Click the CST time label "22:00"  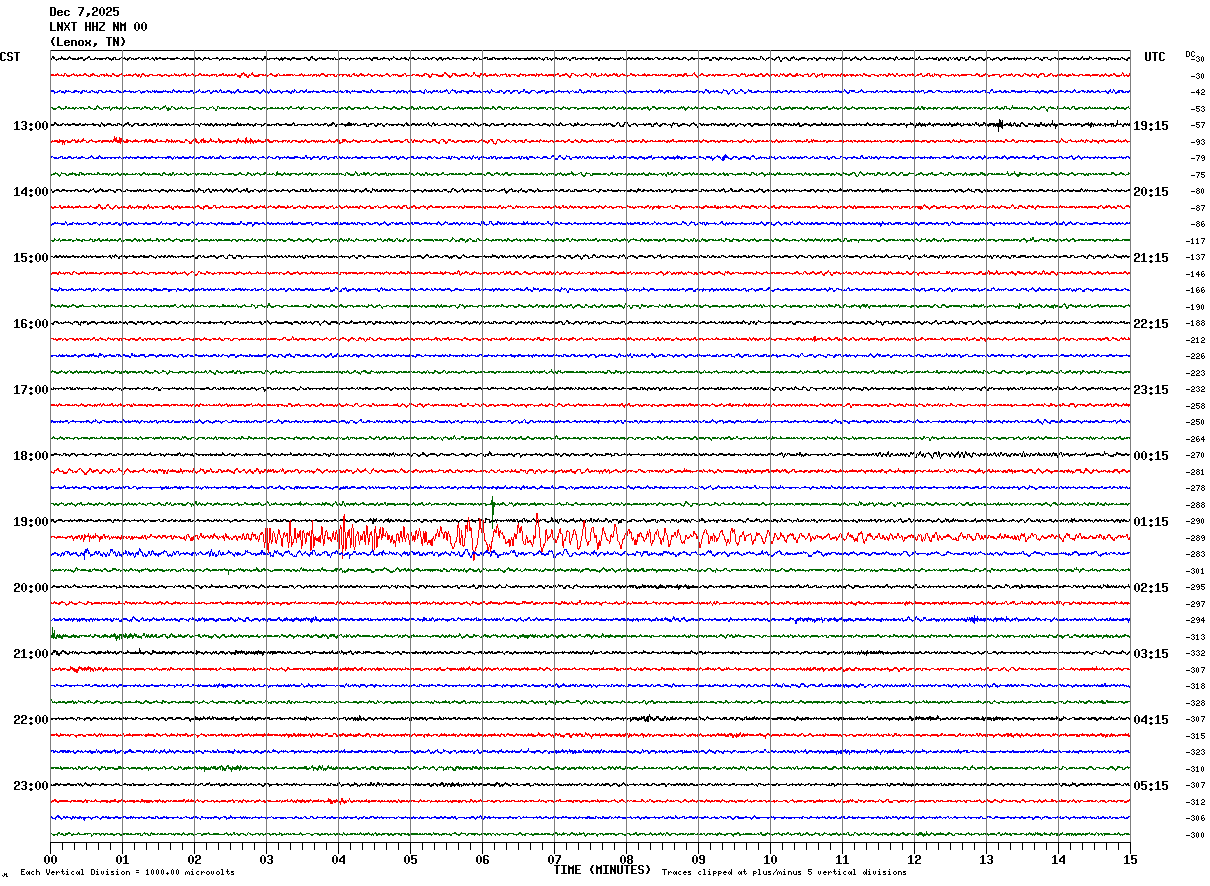coord(31,720)
